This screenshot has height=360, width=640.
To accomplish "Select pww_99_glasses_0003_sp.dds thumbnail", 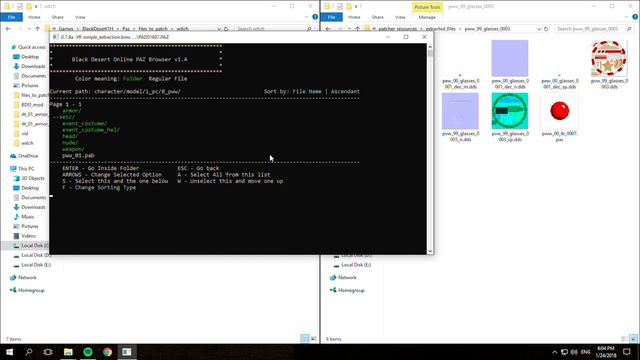I will pyautogui.click(x=510, y=111).
